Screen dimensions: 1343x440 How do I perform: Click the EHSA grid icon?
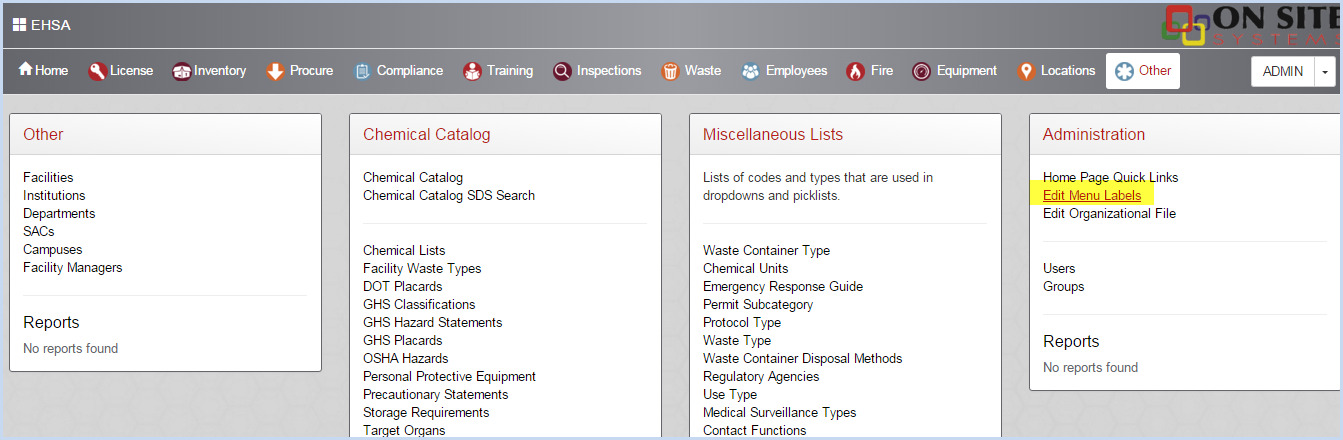point(19,25)
